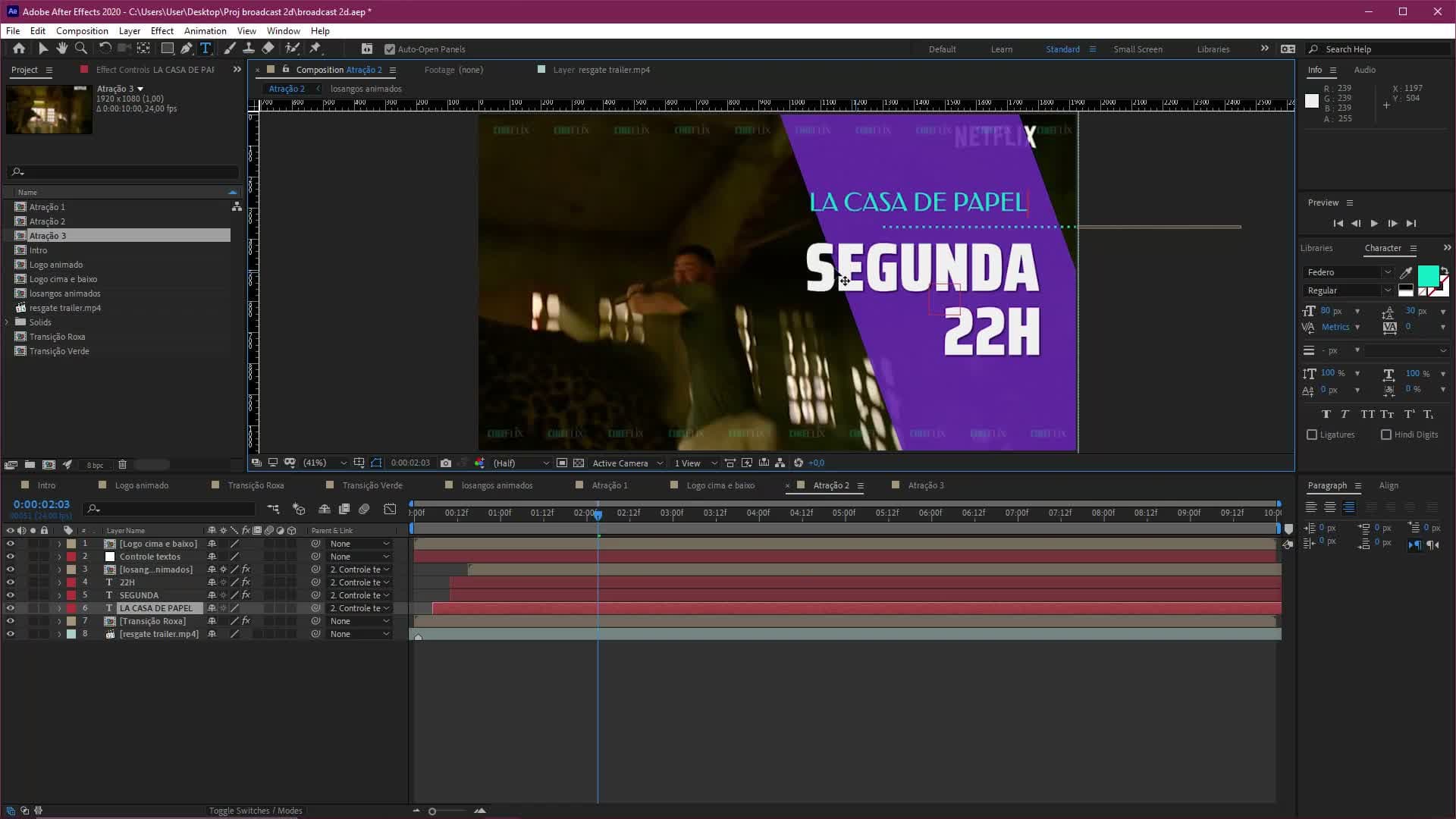
Task: Open the Regular font style dropdown
Action: point(1348,290)
